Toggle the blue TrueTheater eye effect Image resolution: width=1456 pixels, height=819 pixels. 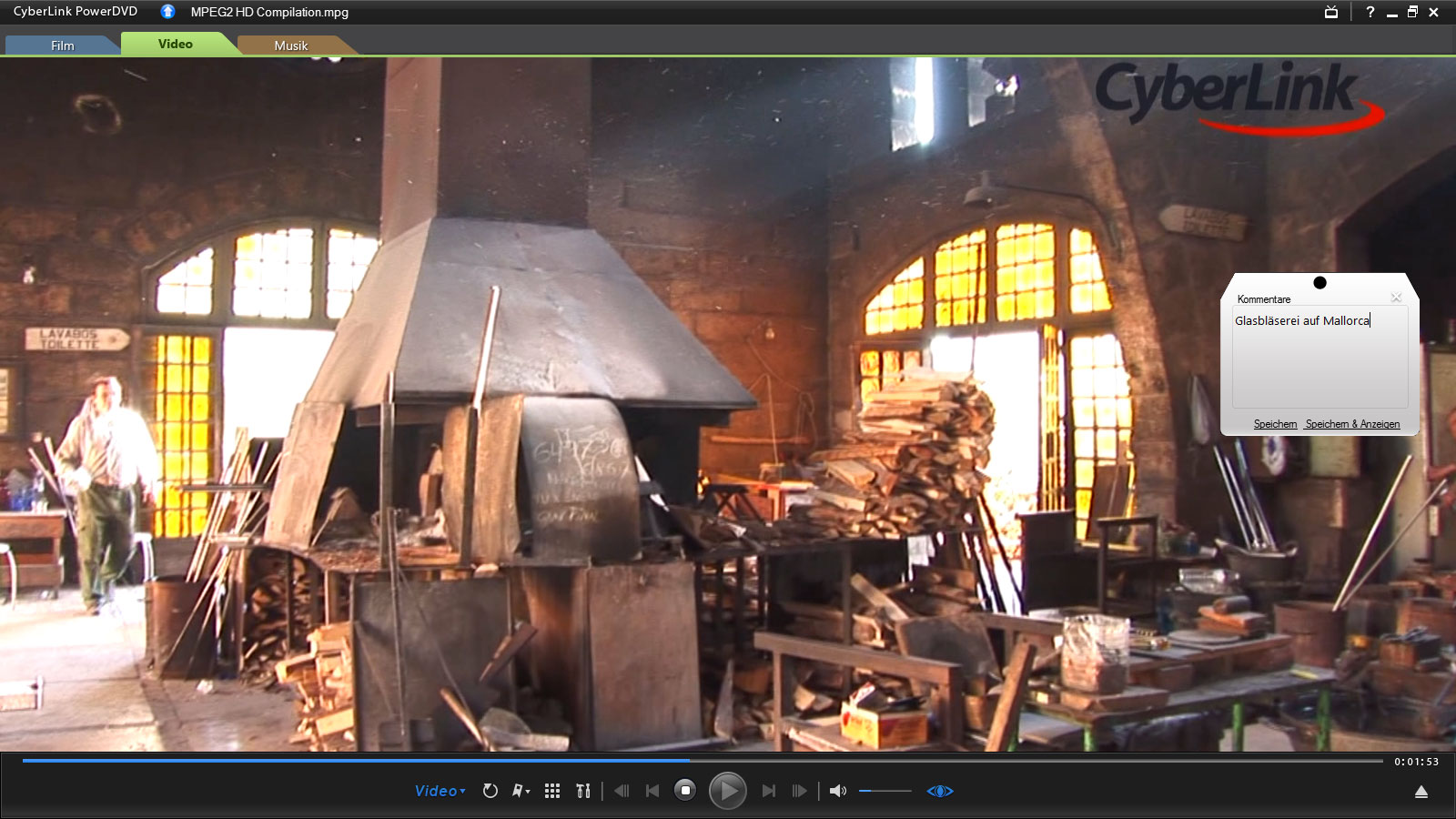940,791
